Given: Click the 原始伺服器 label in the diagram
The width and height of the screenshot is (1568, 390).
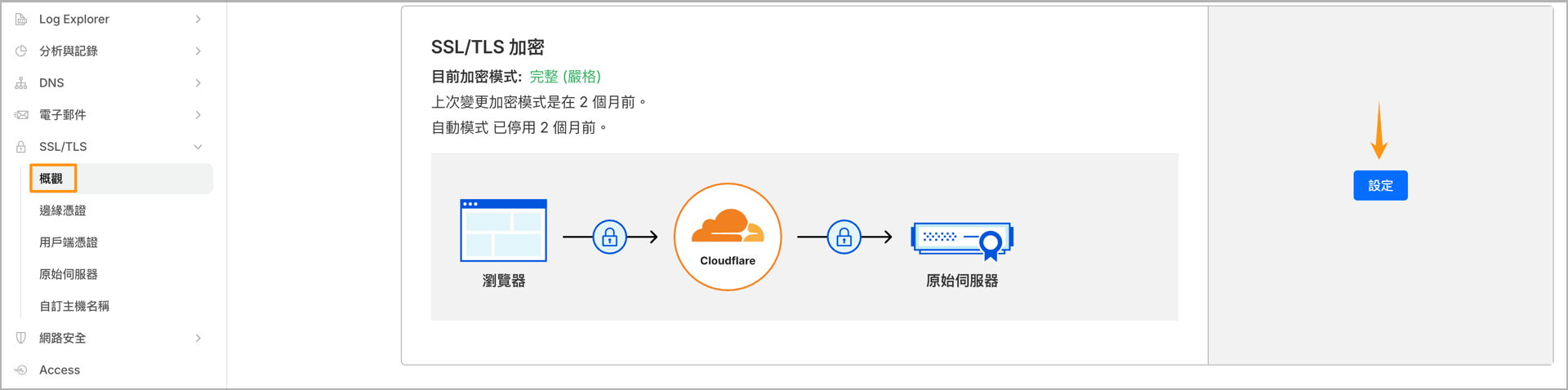Looking at the screenshot, I should tap(962, 281).
